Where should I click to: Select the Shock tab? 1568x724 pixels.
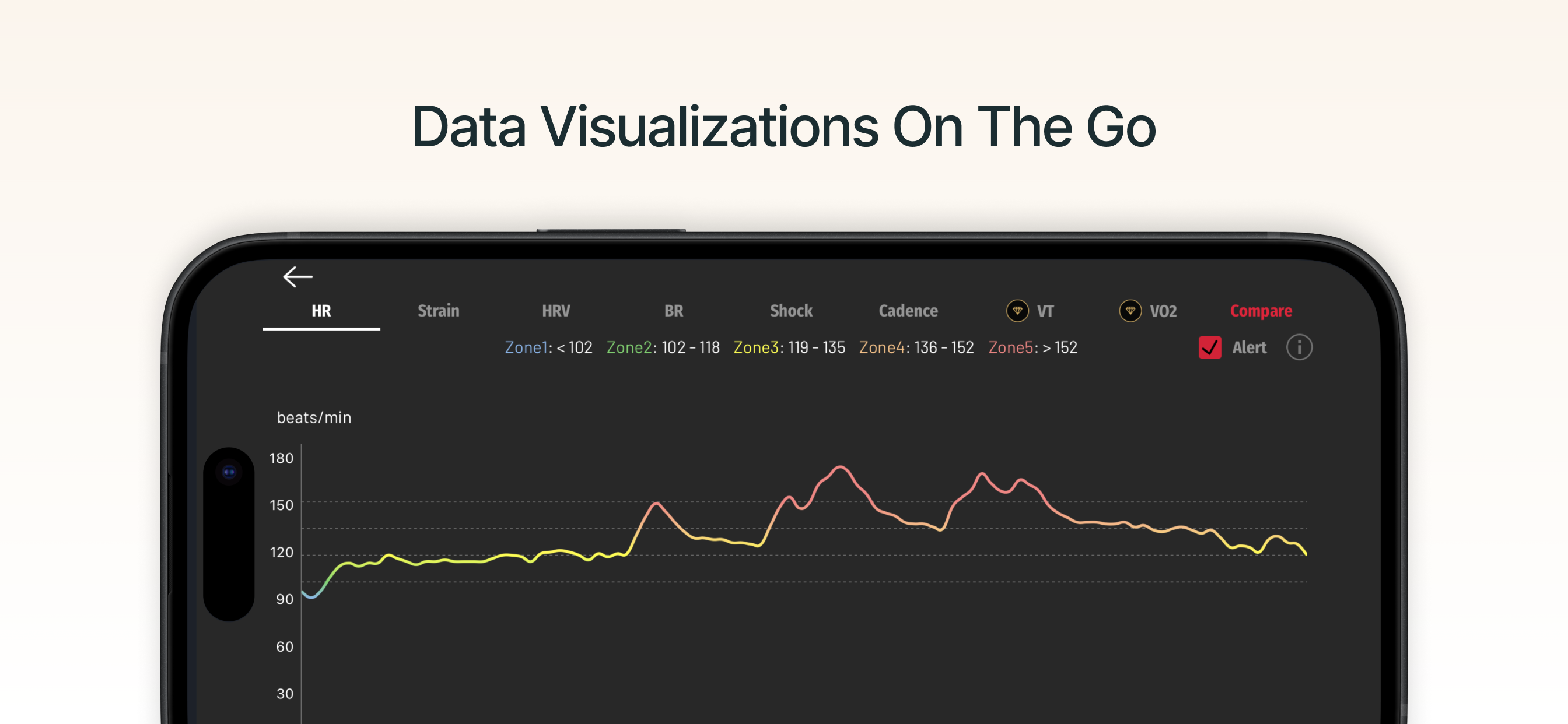pos(790,311)
